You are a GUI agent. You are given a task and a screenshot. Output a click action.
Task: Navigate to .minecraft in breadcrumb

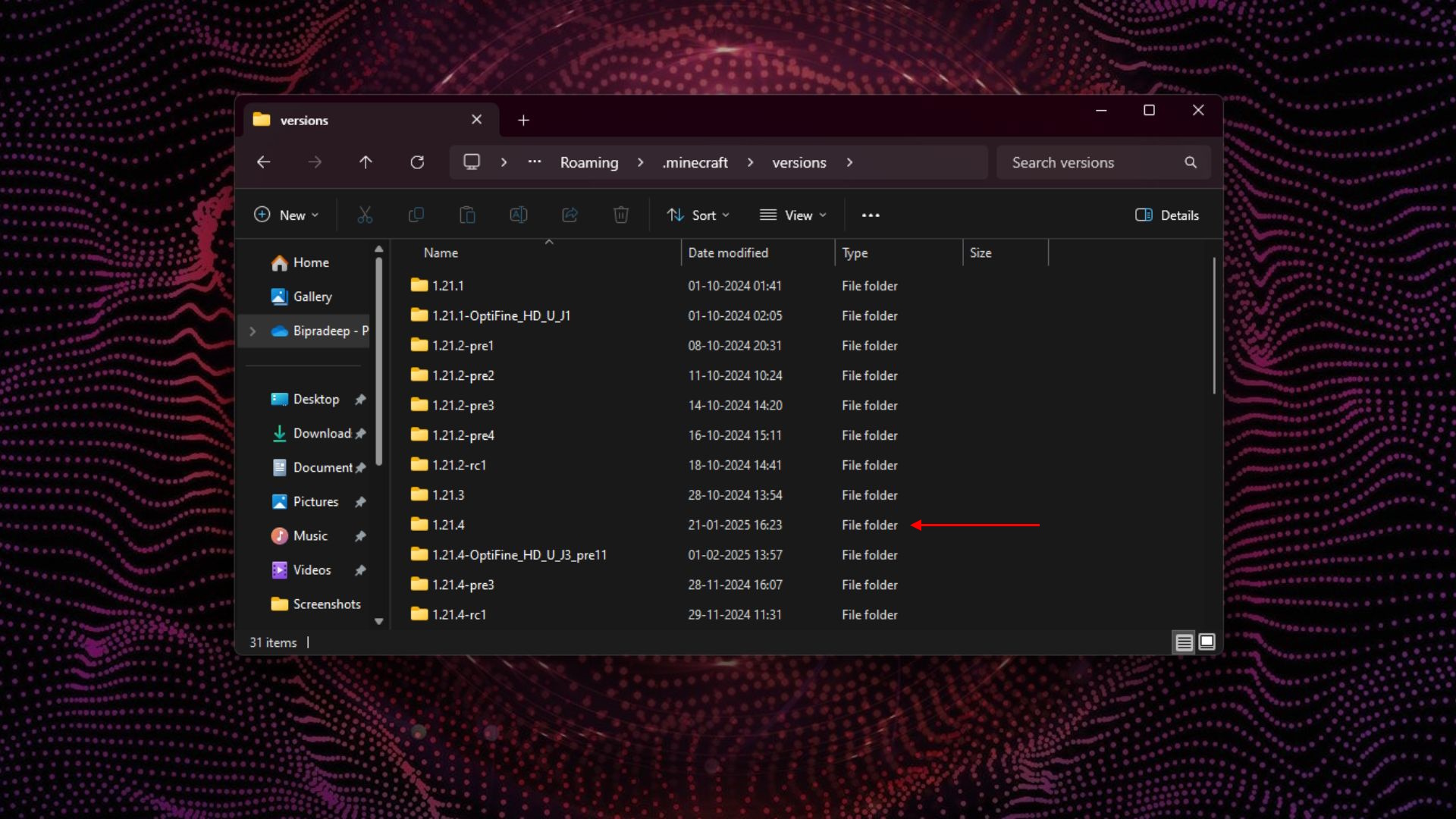[695, 162]
